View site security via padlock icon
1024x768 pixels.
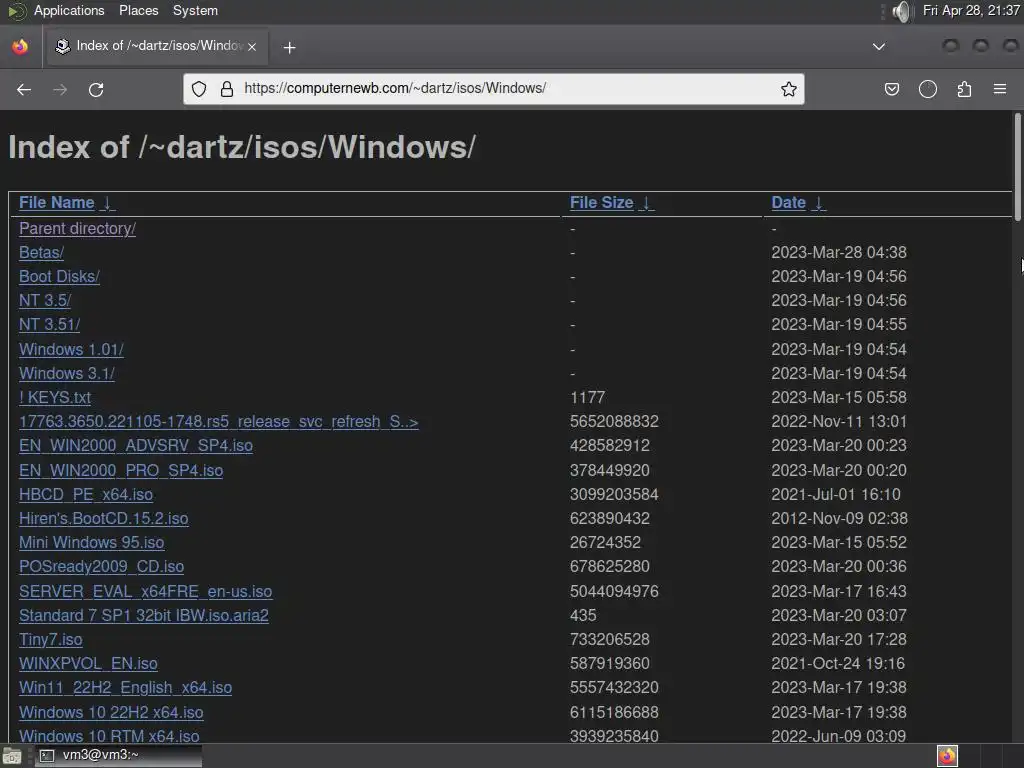227,89
